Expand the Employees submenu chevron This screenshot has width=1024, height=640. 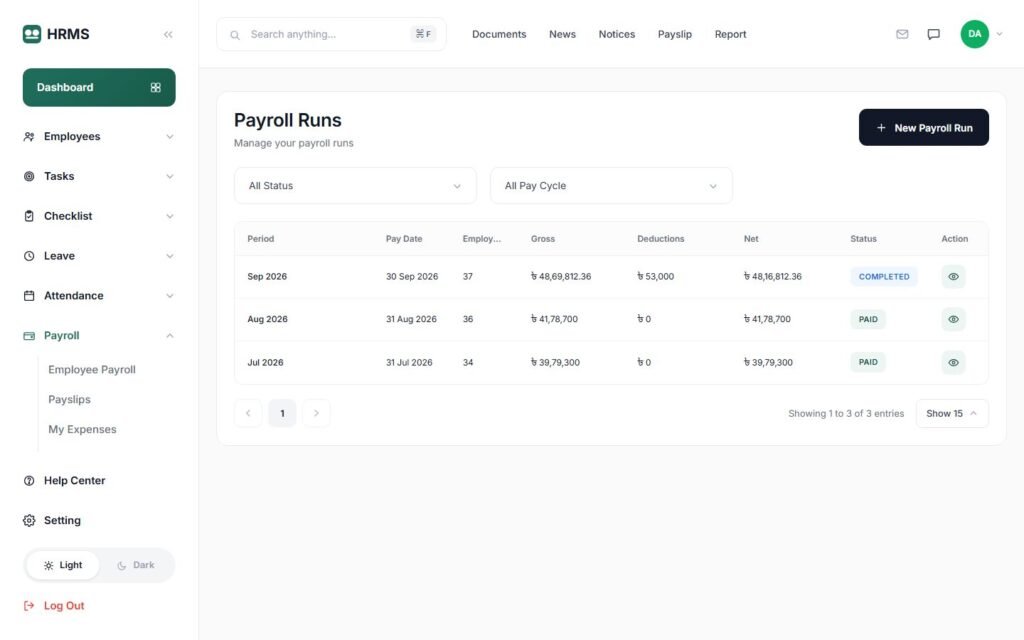pyautogui.click(x=170, y=136)
